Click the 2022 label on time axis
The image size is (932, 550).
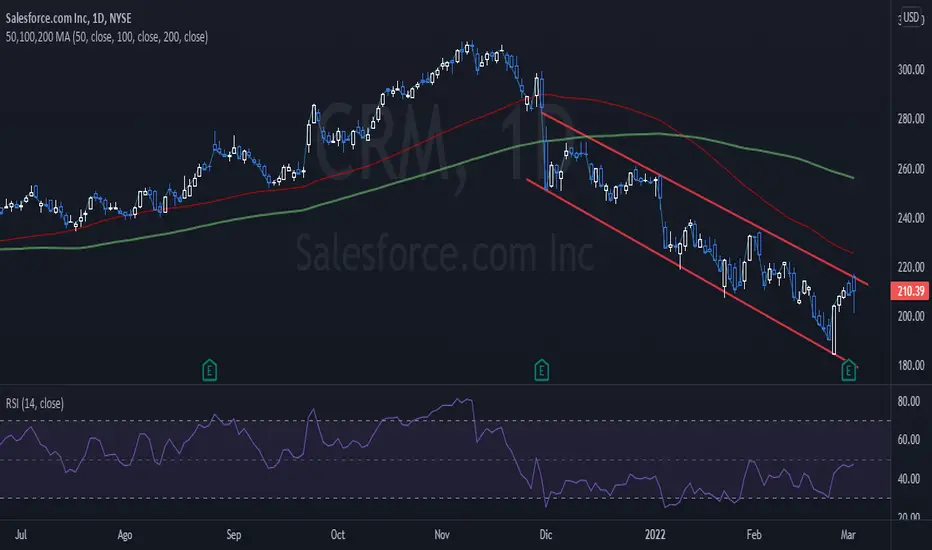click(655, 535)
